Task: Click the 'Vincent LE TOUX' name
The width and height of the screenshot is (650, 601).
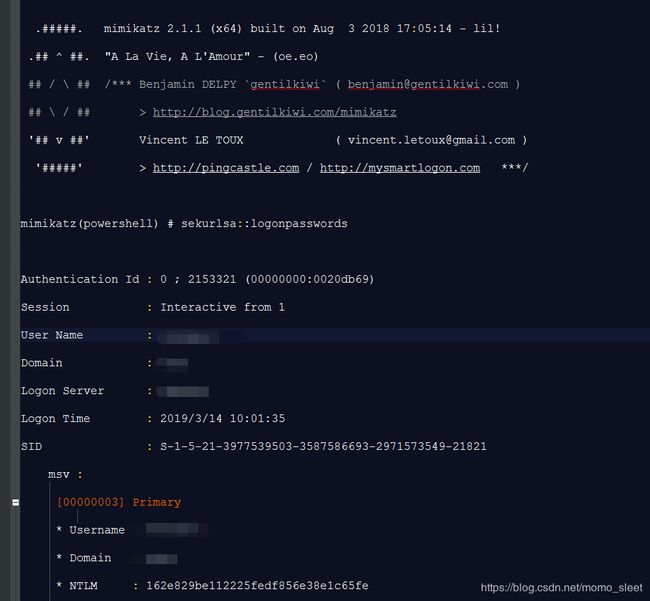Action: 191,140
